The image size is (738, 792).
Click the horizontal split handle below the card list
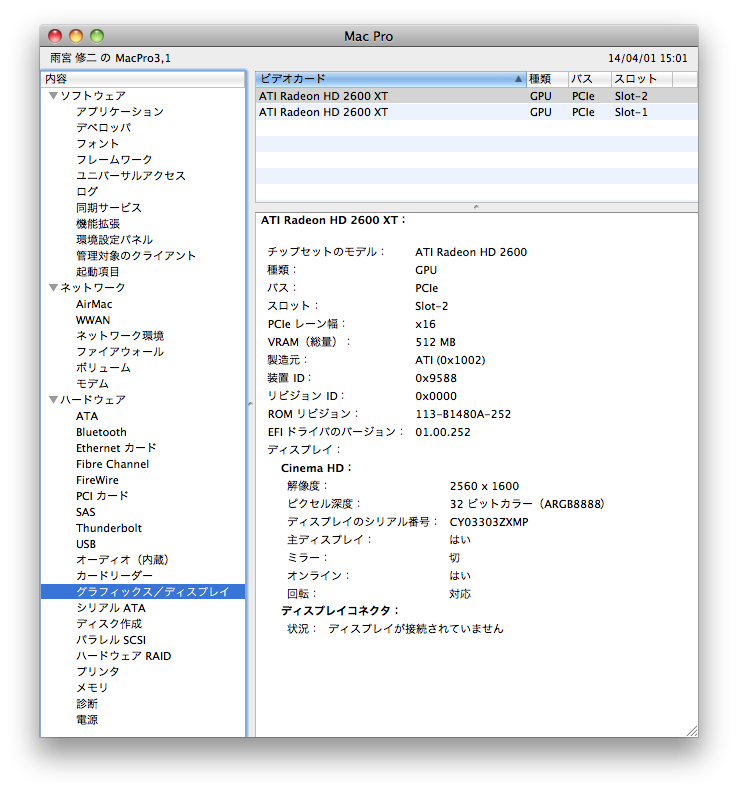[x=476, y=207]
